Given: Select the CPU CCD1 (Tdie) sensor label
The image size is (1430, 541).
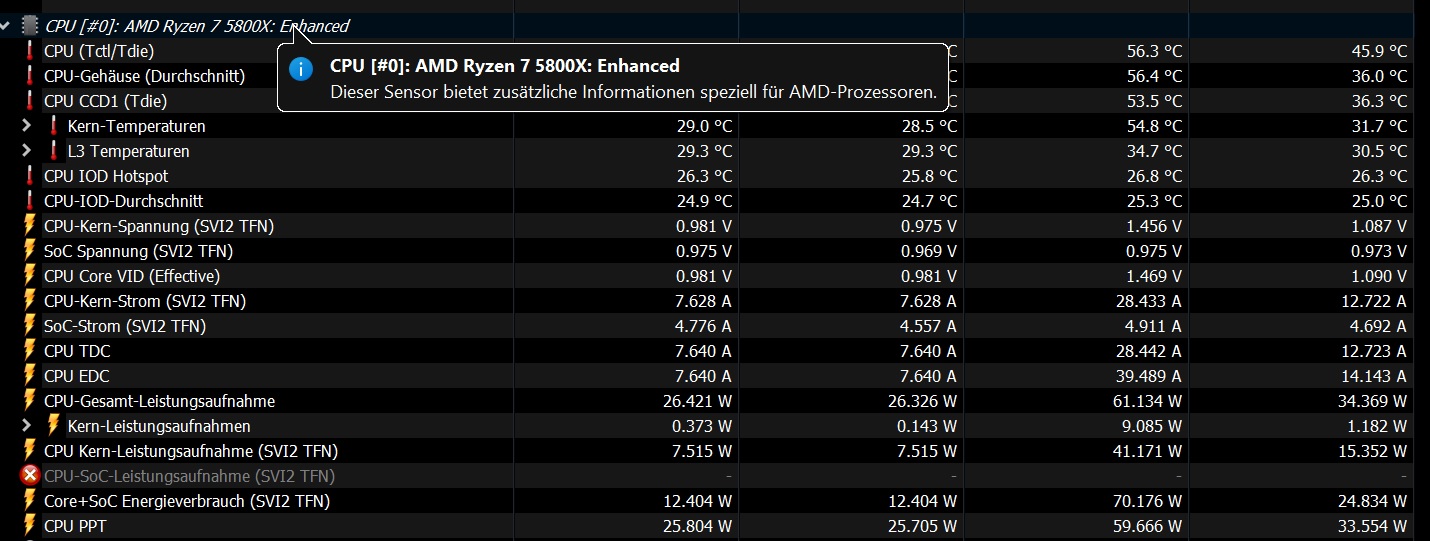Looking at the screenshot, I should (x=105, y=101).
